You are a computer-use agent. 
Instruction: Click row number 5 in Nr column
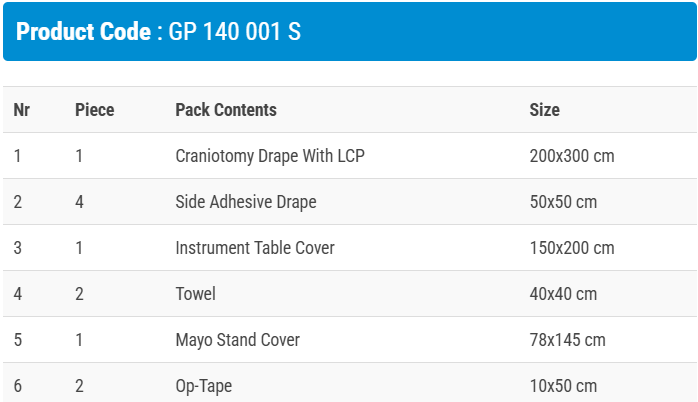coord(18,340)
